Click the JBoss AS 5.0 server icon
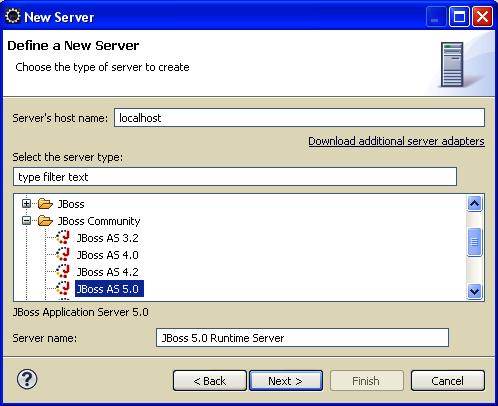The image size is (498, 406). pyautogui.click(x=63, y=288)
